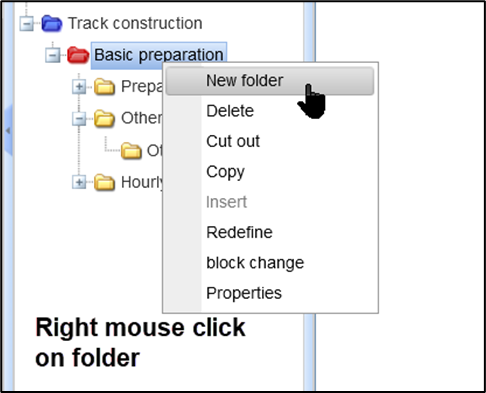Image resolution: width=486 pixels, height=393 pixels.
Task: Click the left panel collapse arrow handle
Action: [8, 130]
